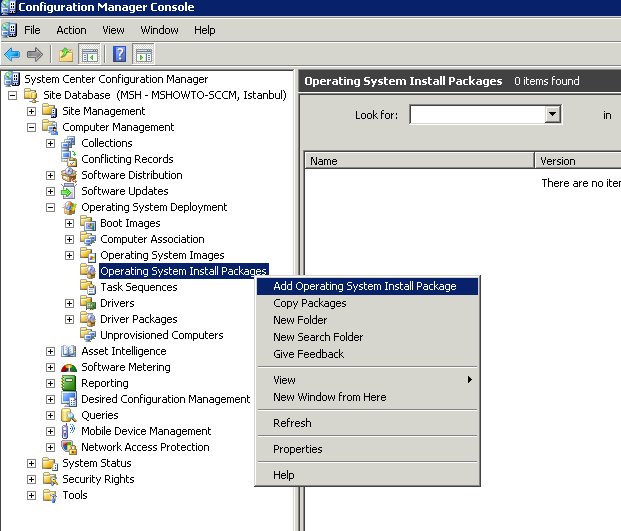Screen dimensions: 621x531
Task: Click the Asset Intelligence book icon
Action: click(69, 351)
